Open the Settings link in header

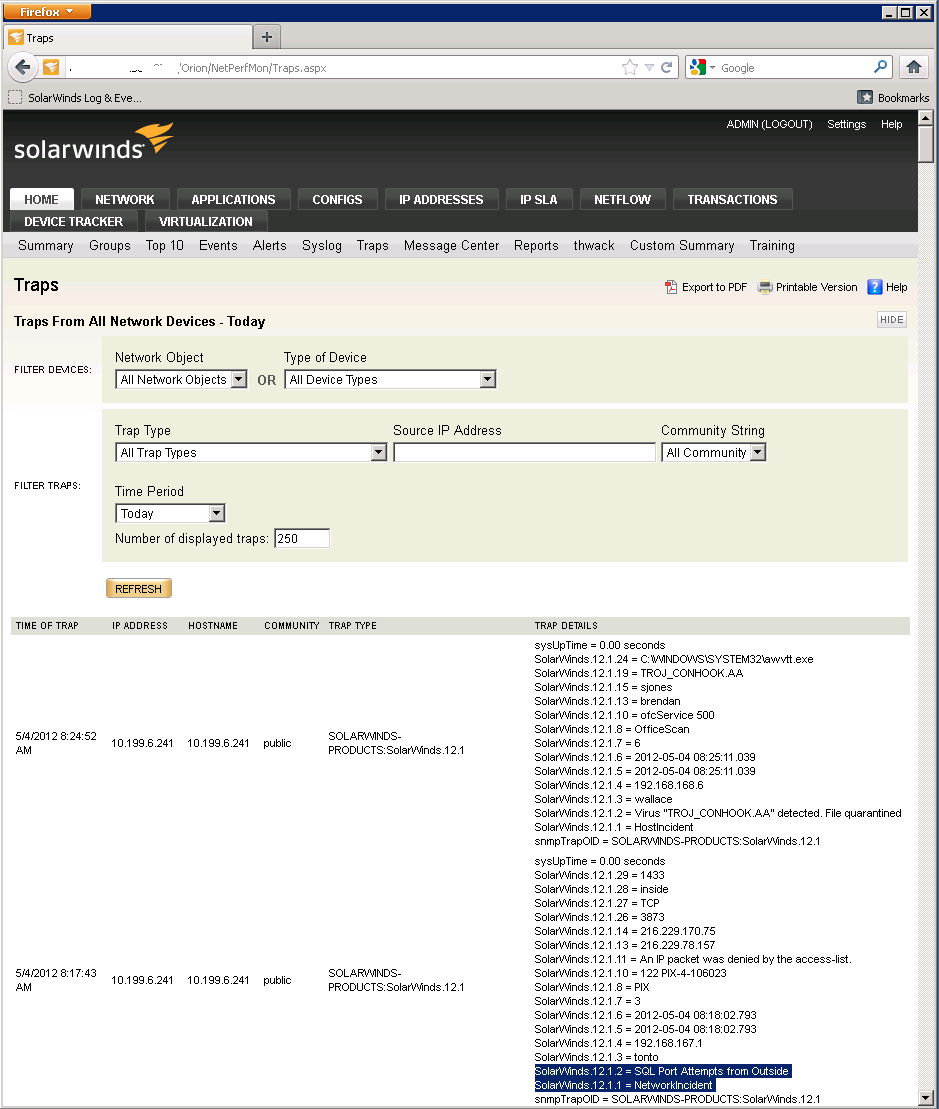tap(846, 124)
